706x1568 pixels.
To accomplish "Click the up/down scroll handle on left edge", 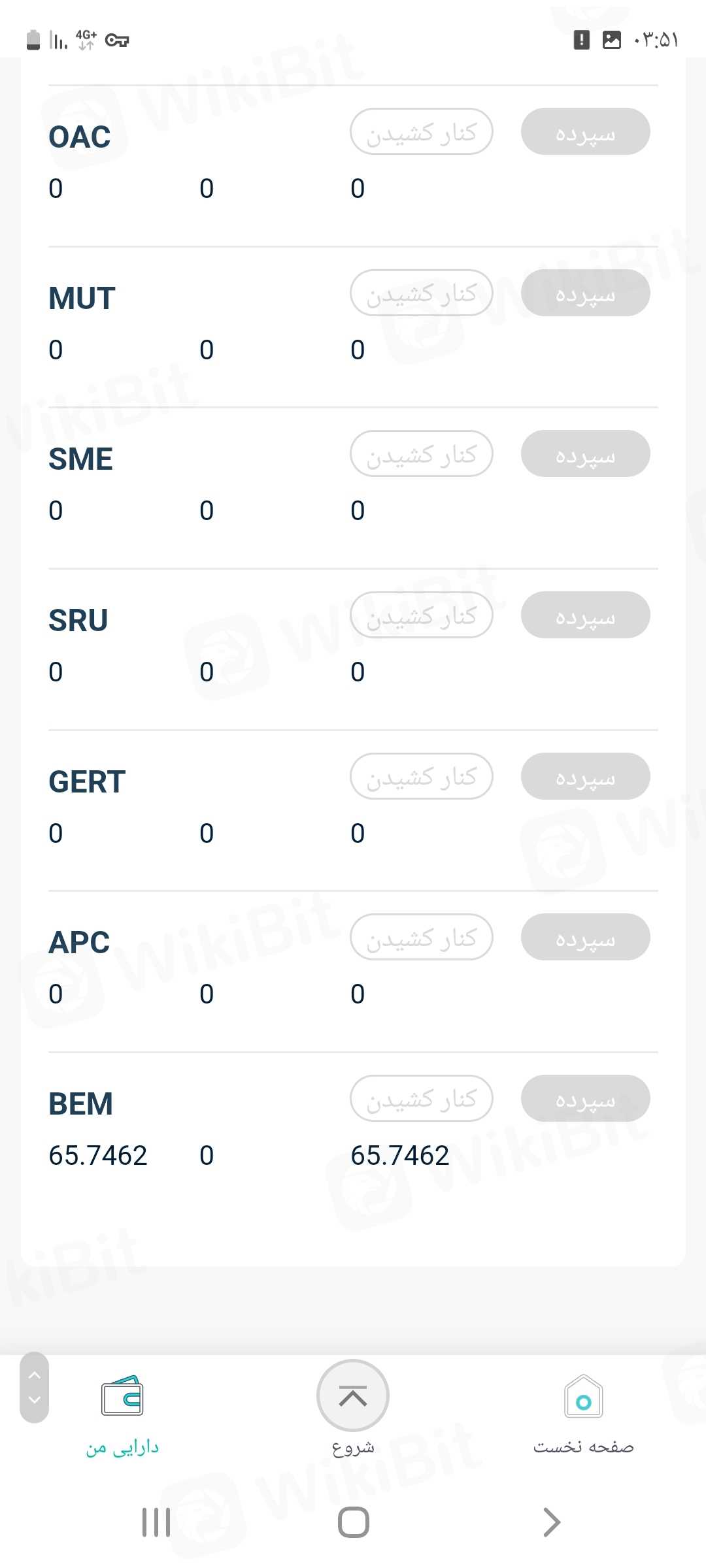I will pos(35,1388).
